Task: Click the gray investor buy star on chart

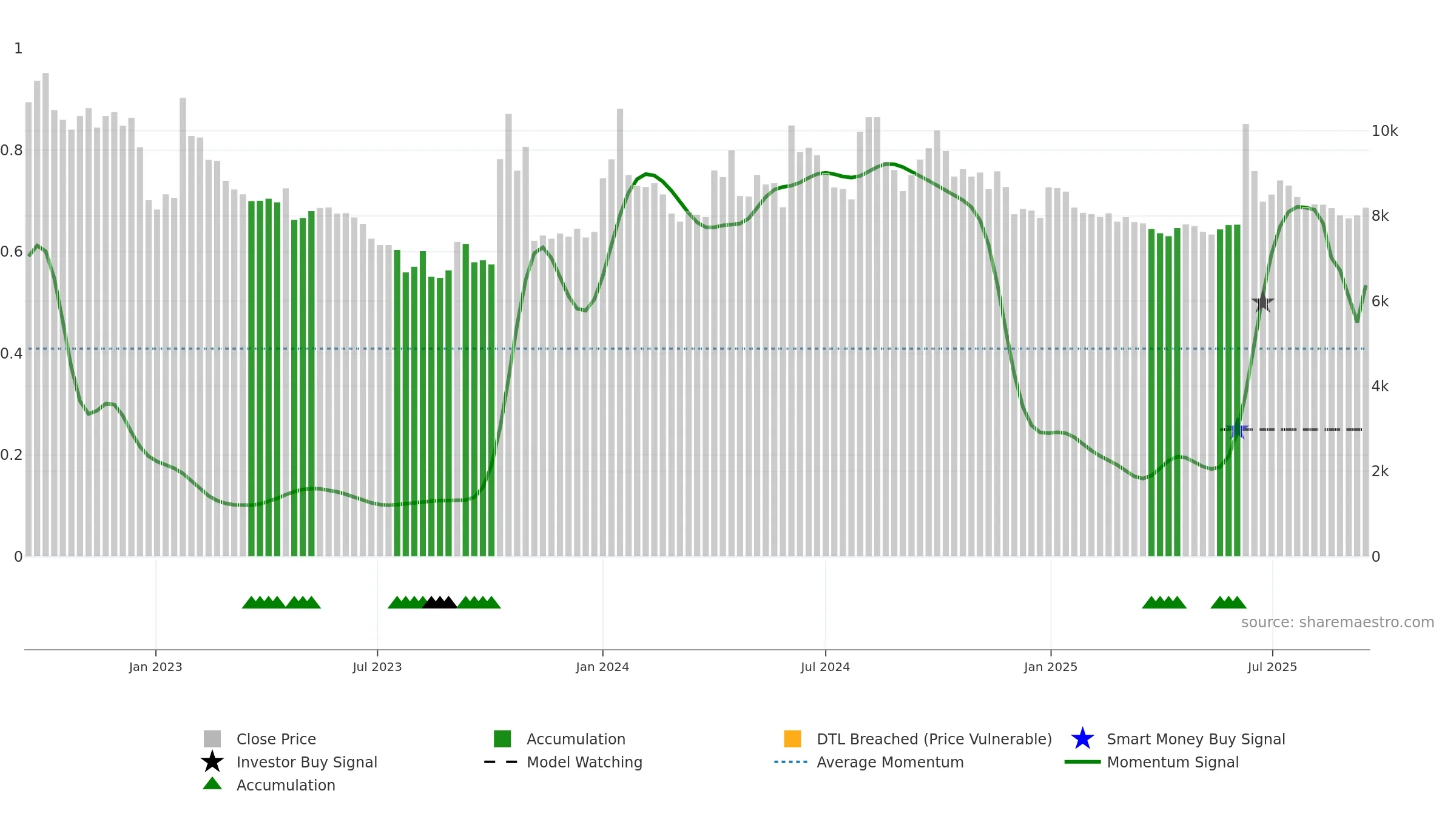Action: pos(1263,302)
